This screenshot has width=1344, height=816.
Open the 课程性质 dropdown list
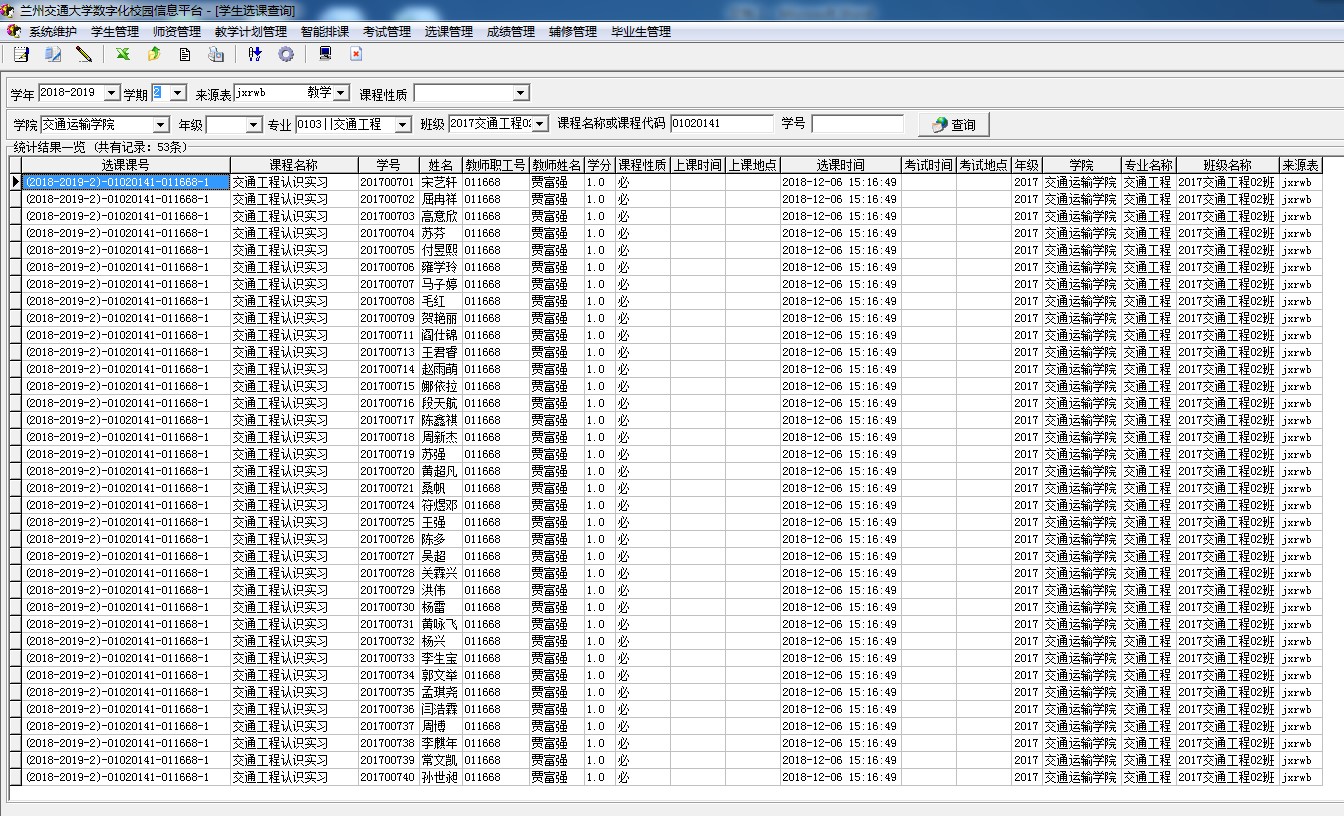520,94
